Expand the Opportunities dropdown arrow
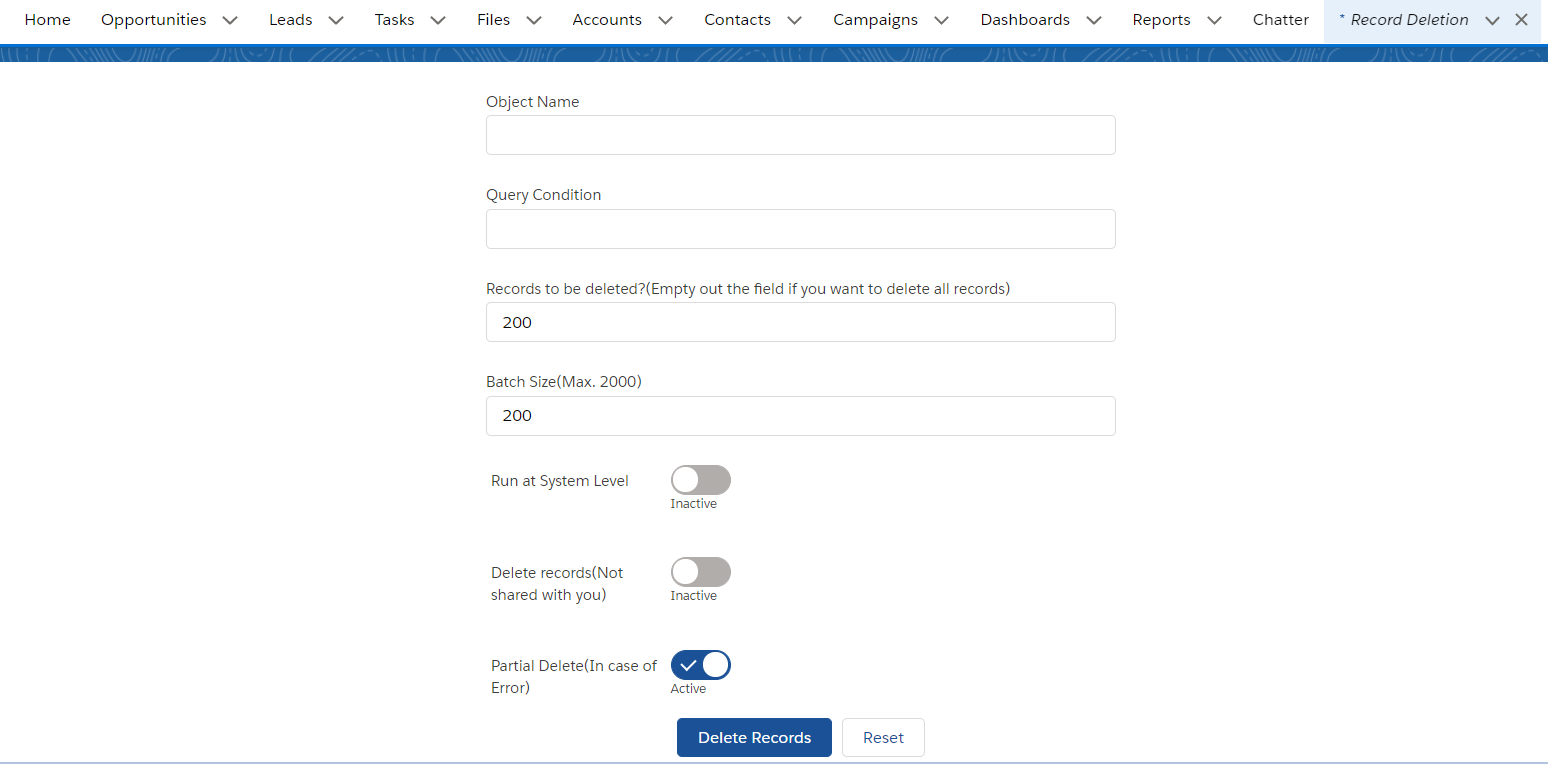Image resolution: width=1548 pixels, height=764 pixels. pos(231,19)
